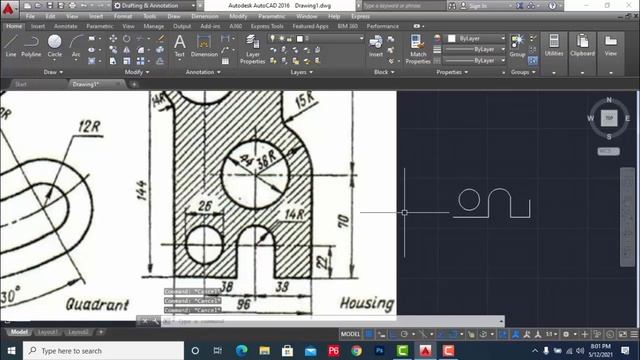The height and width of the screenshot is (360, 640).
Task: Click the Help question mark icon
Action: click(x=552, y=6)
